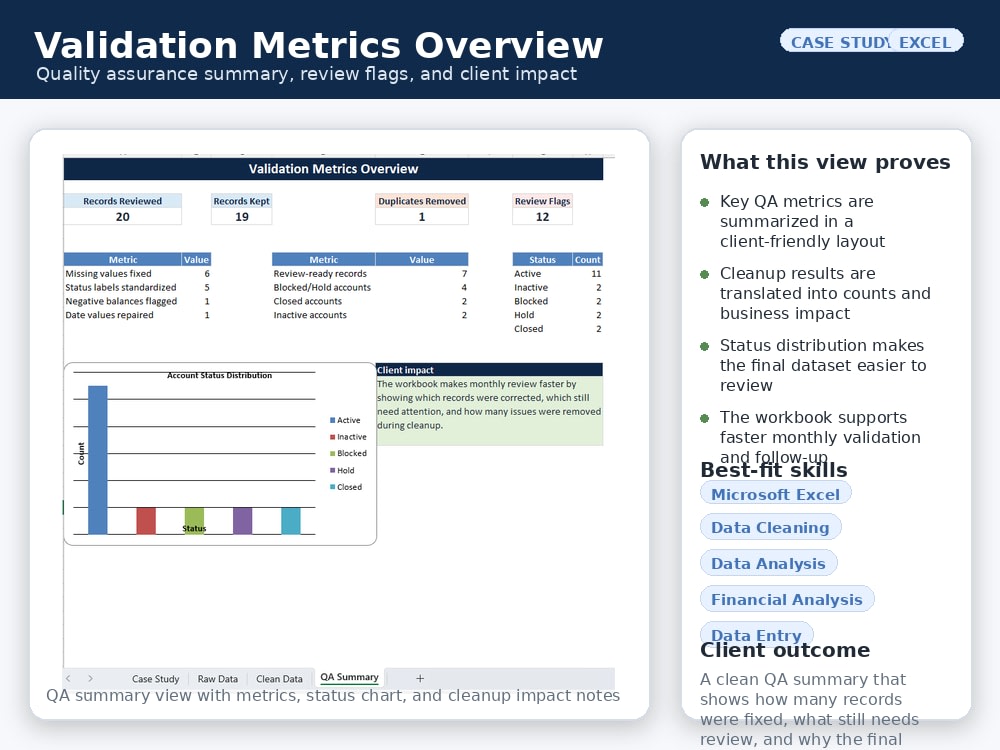This screenshot has width=1000, height=750.
Task: Click the Status labels standardized row
Action: coord(137,288)
